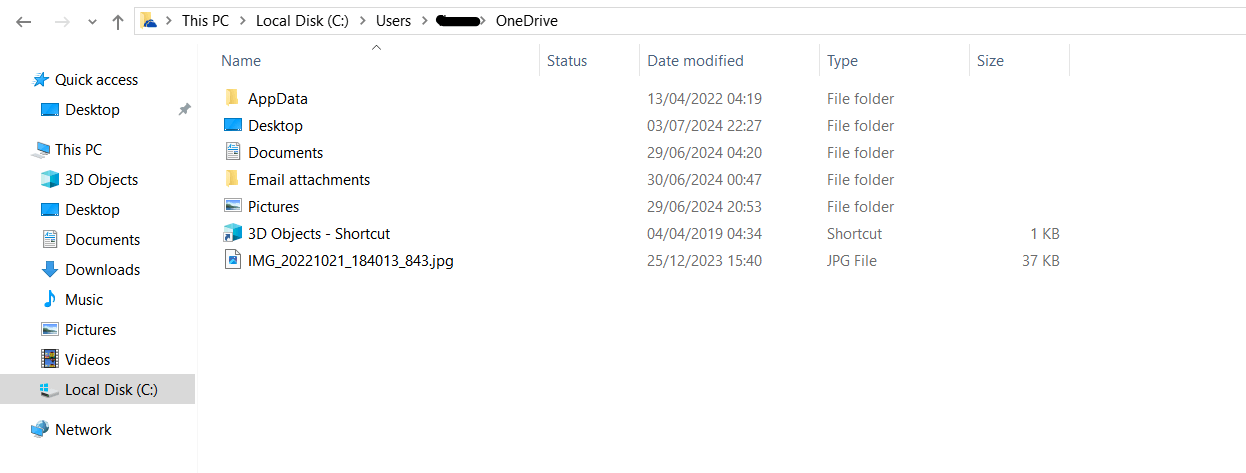Viewport: 1246px width, 473px height.
Task: Open the recent locations dropdown arrow
Action: 92,22
